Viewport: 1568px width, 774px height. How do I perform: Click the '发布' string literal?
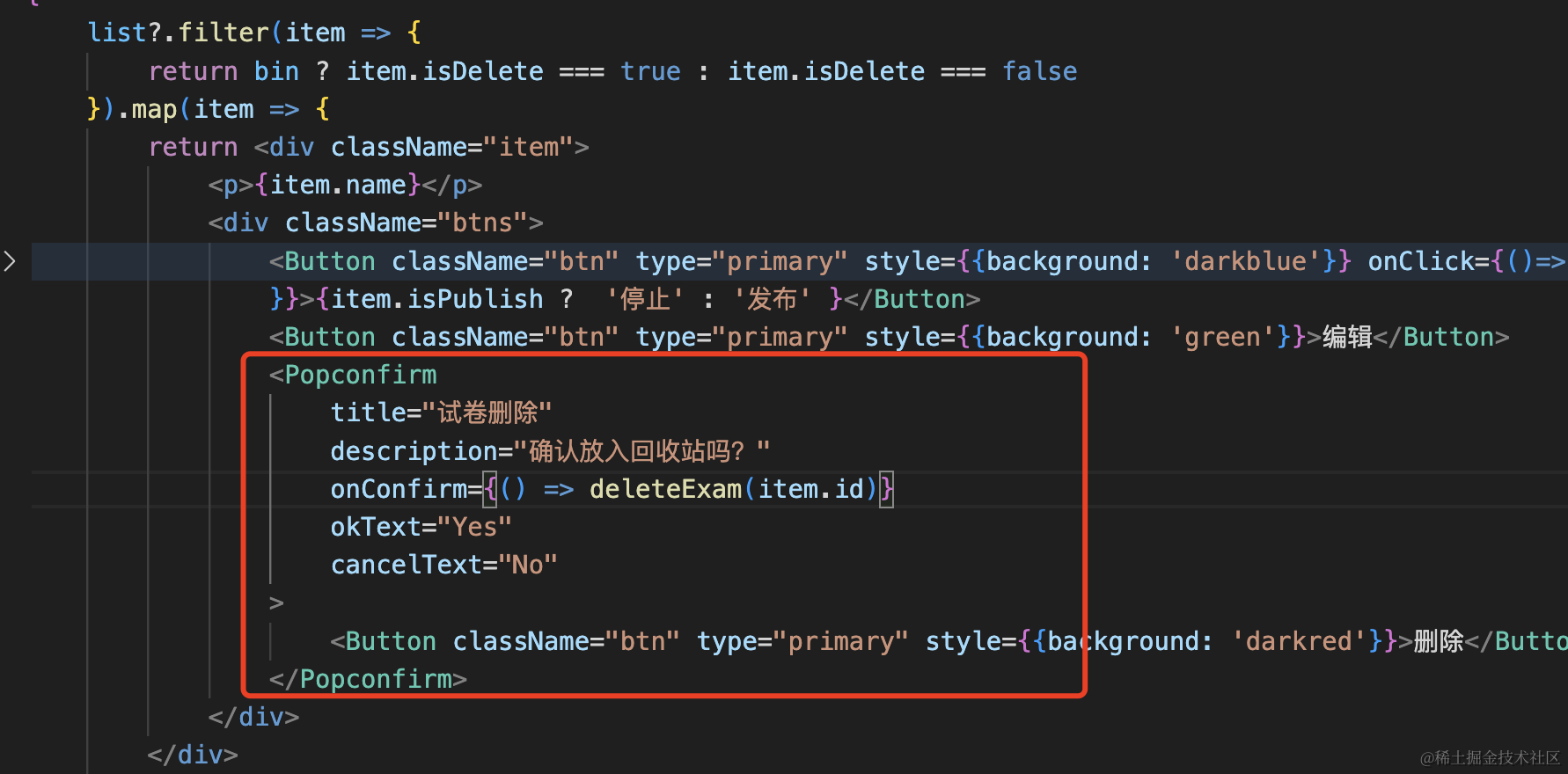[772, 300]
